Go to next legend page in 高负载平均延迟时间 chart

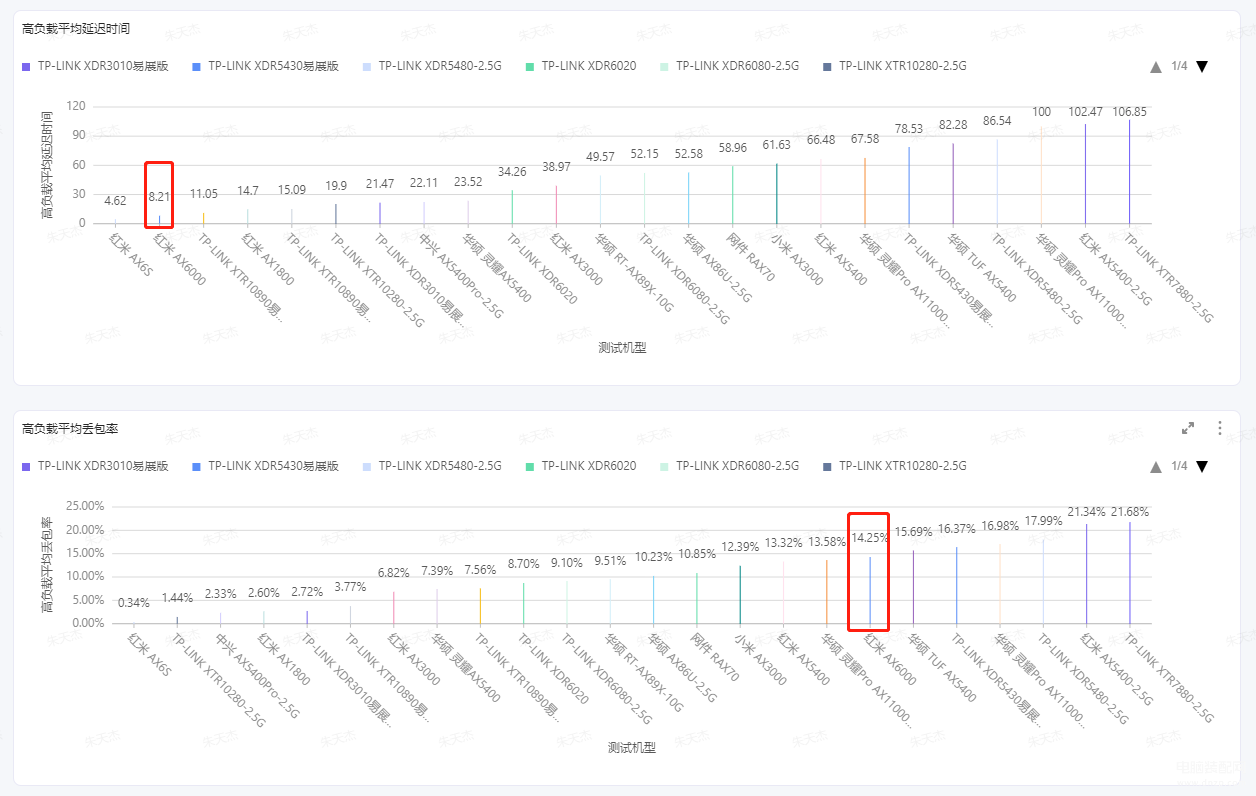pyautogui.click(x=1202, y=67)
